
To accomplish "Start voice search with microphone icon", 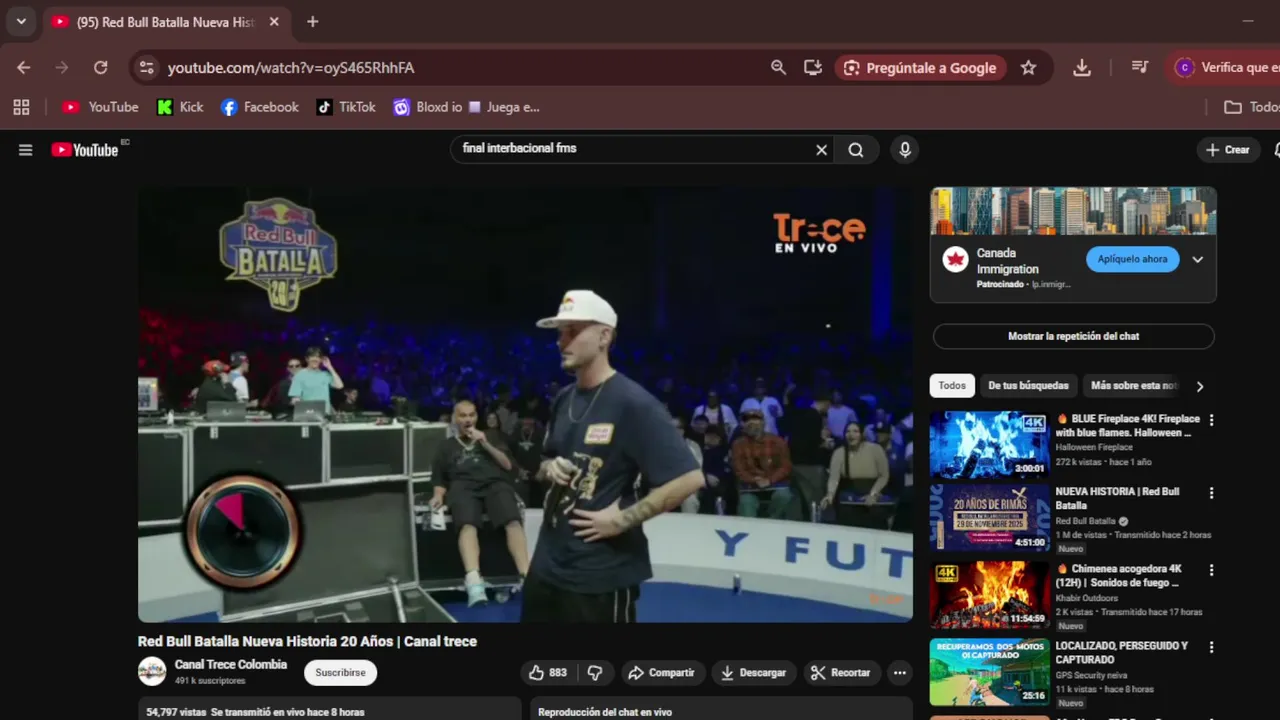I will [905, 150].
